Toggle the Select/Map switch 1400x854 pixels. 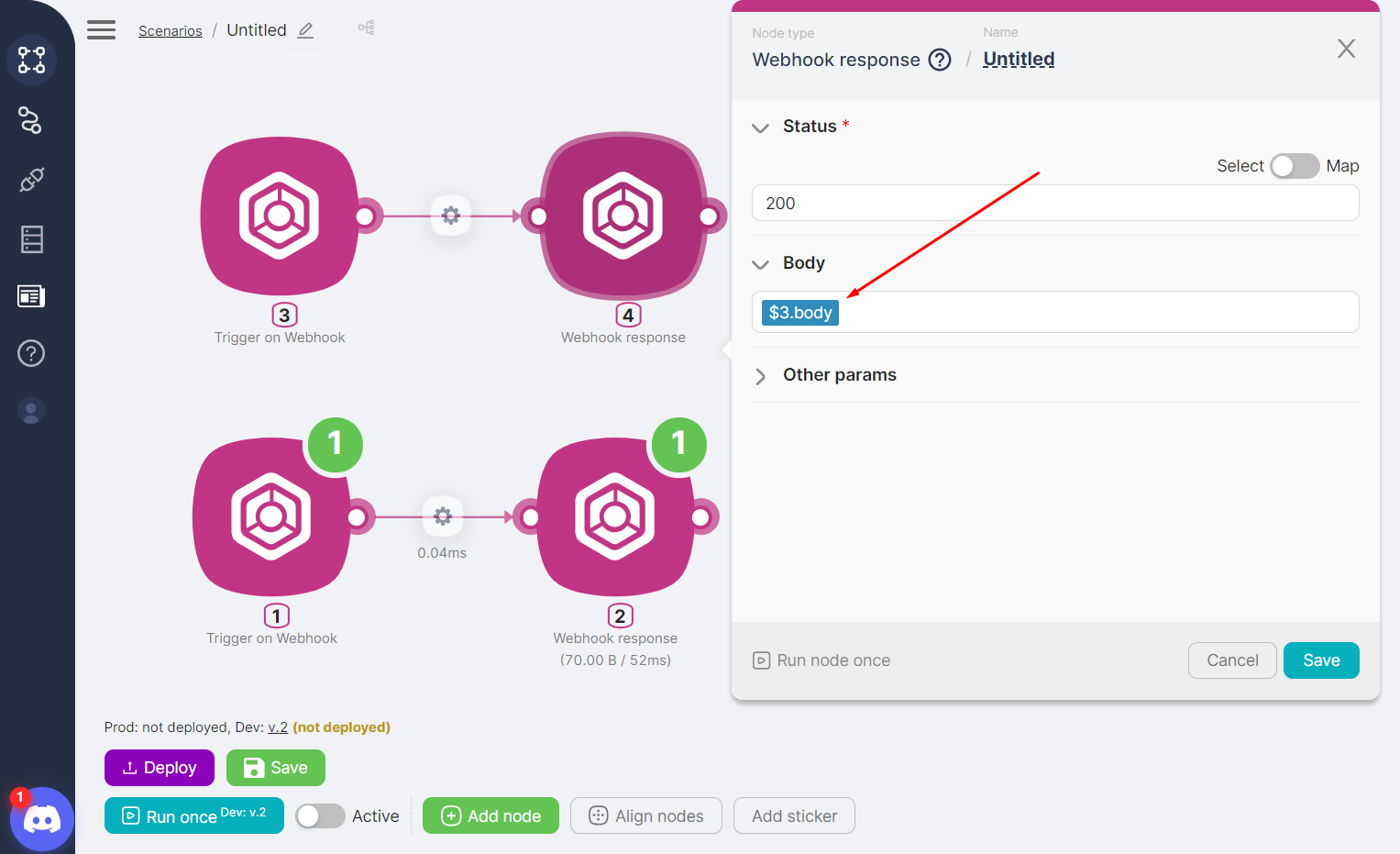pyautogui.click(x=1294, y=166)
